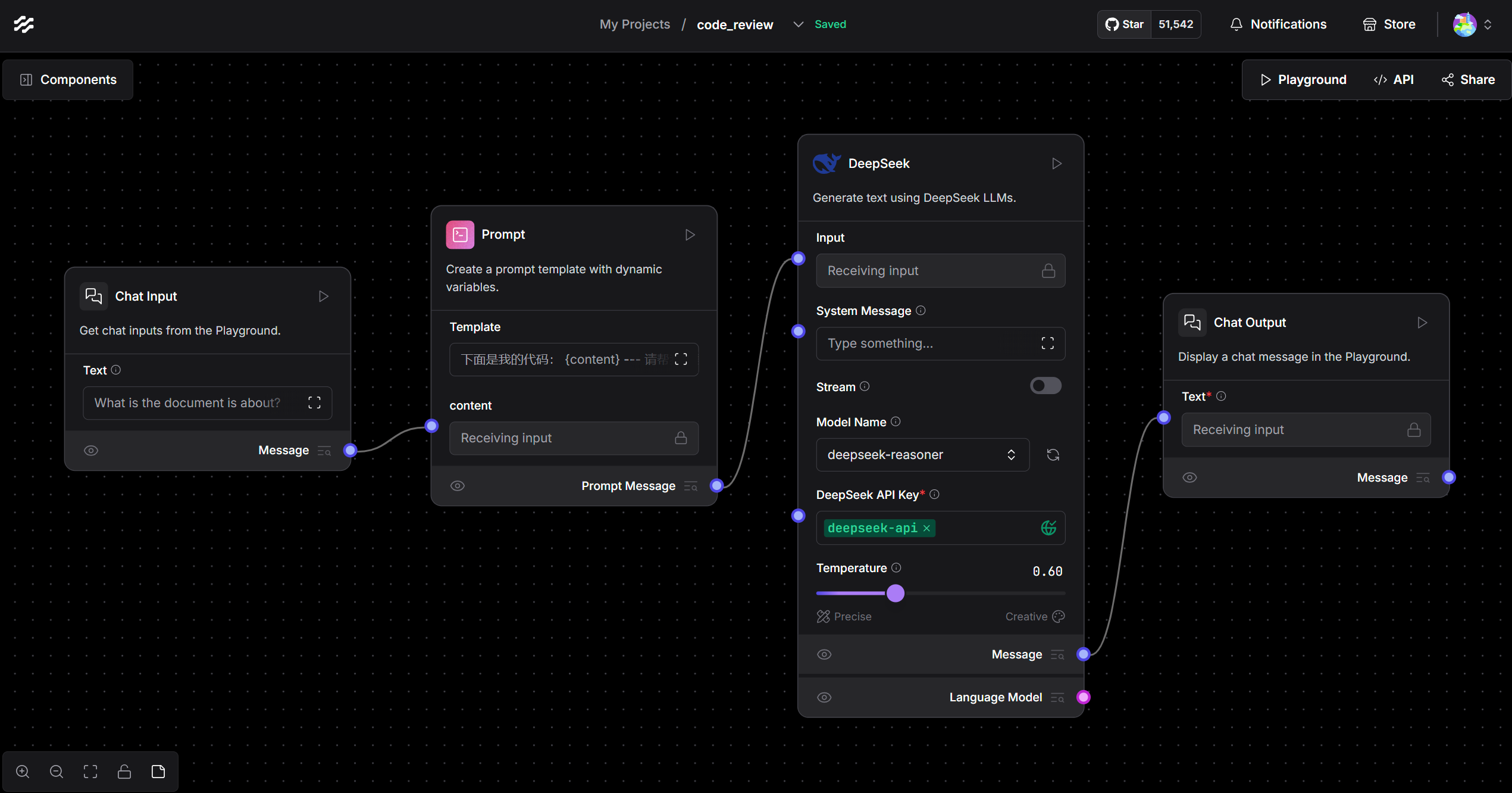Open the Components sidebar panel
This screenshot has width=1512, height=793.
click(x=68, y=80)
